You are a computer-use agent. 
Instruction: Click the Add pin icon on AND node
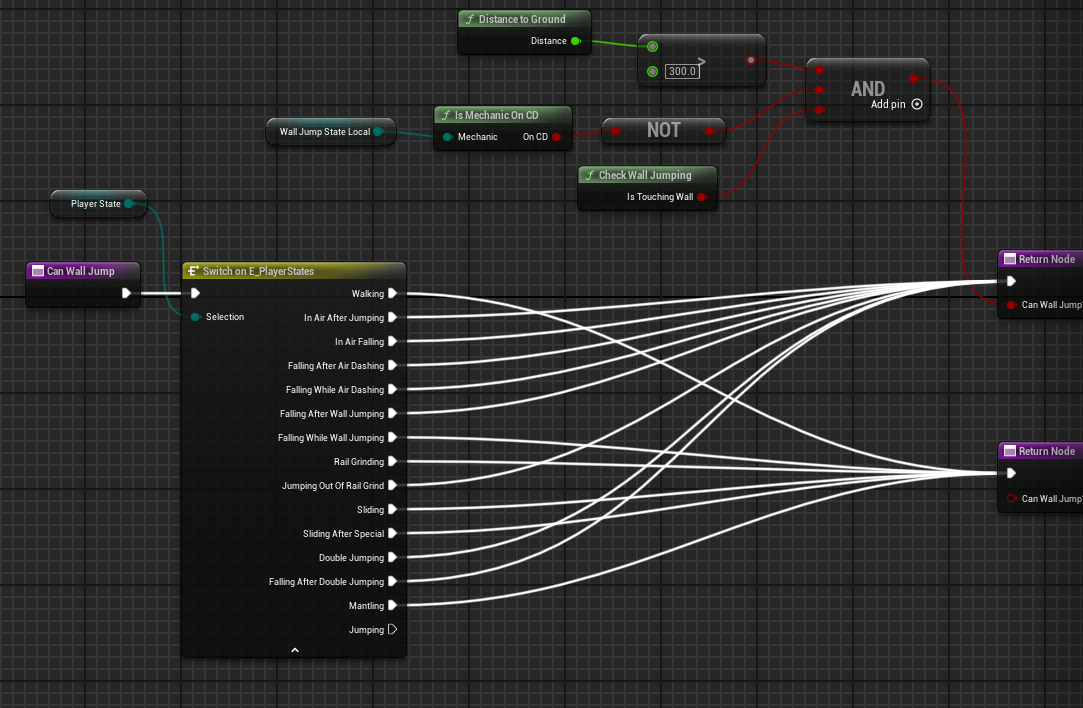tap(917, 104)
